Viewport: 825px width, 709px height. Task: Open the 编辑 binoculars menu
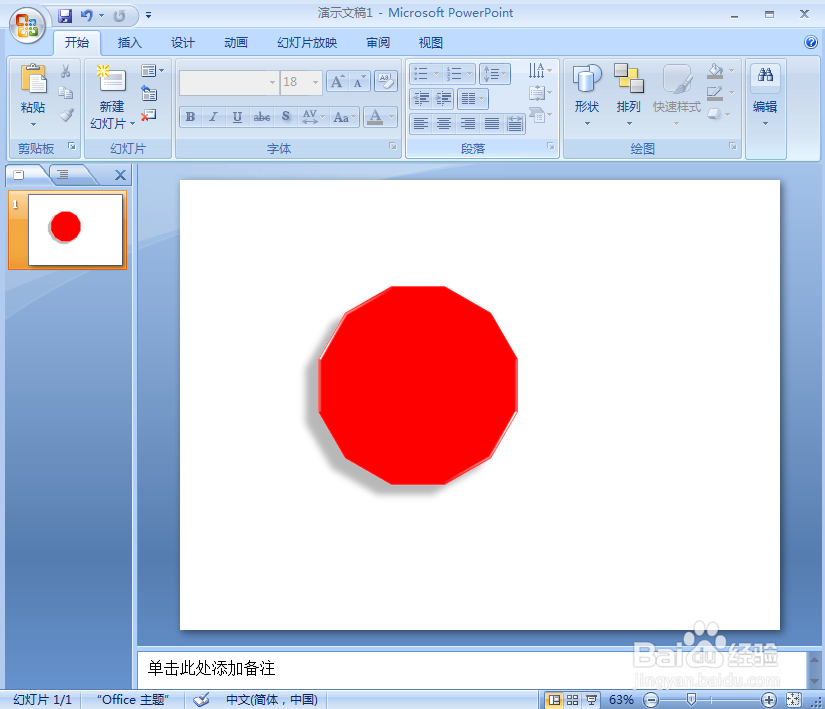(x=766, y=95)
